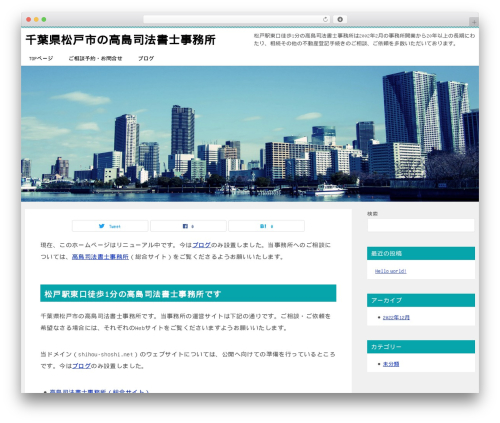The width and height of the screenshot is (500, 423).
Task: Open the ご相談予約・お問合せ menu item
Action: (95, 58)
